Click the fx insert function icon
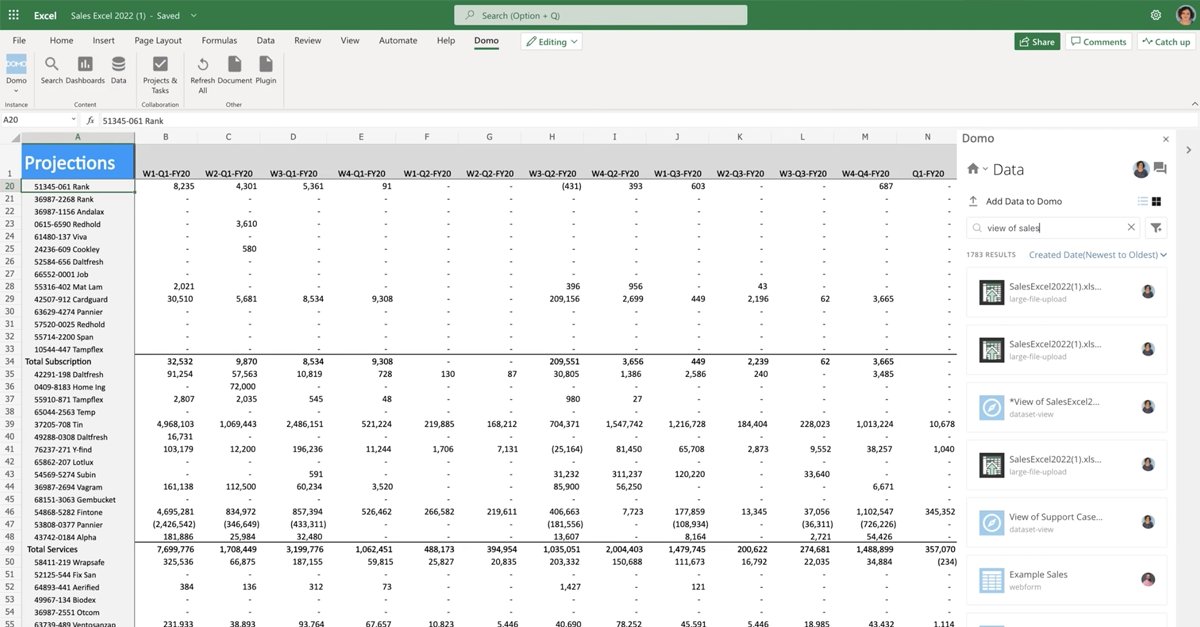 tap(90, 120)
